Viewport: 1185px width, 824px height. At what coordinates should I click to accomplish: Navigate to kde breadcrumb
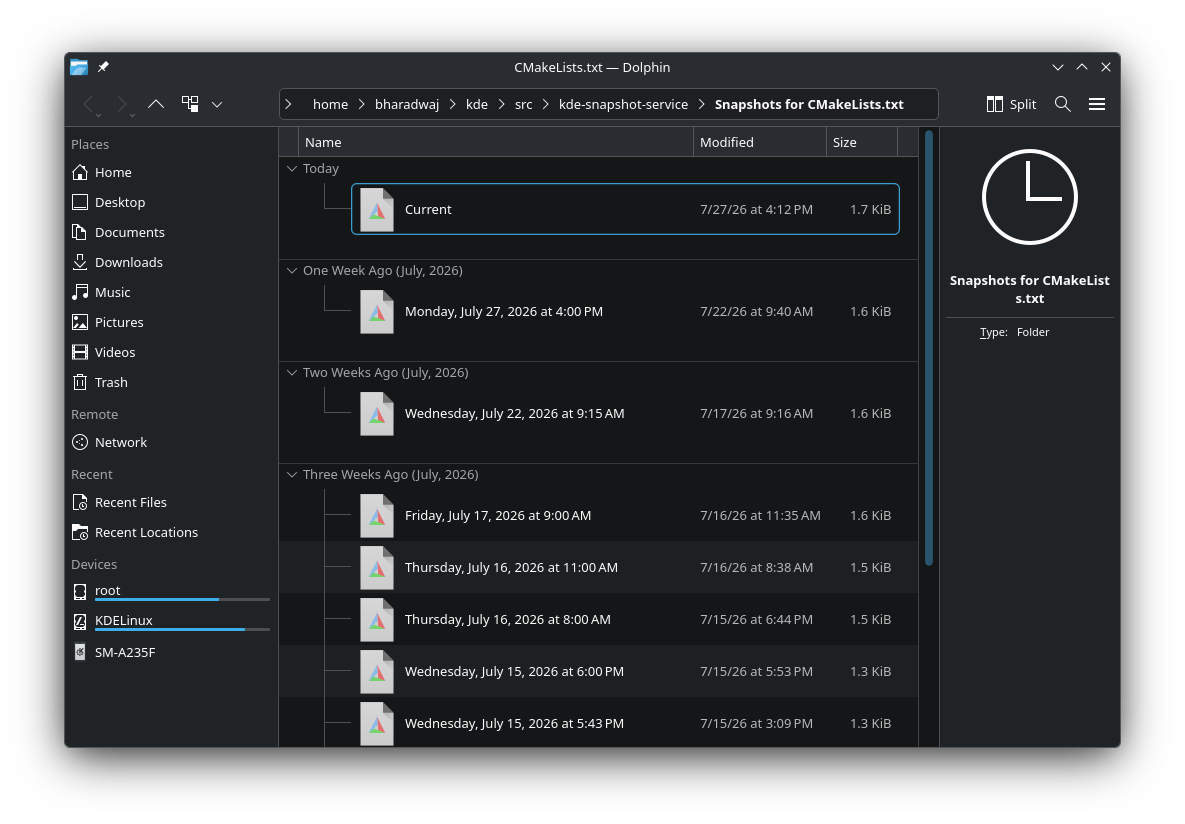477,104
